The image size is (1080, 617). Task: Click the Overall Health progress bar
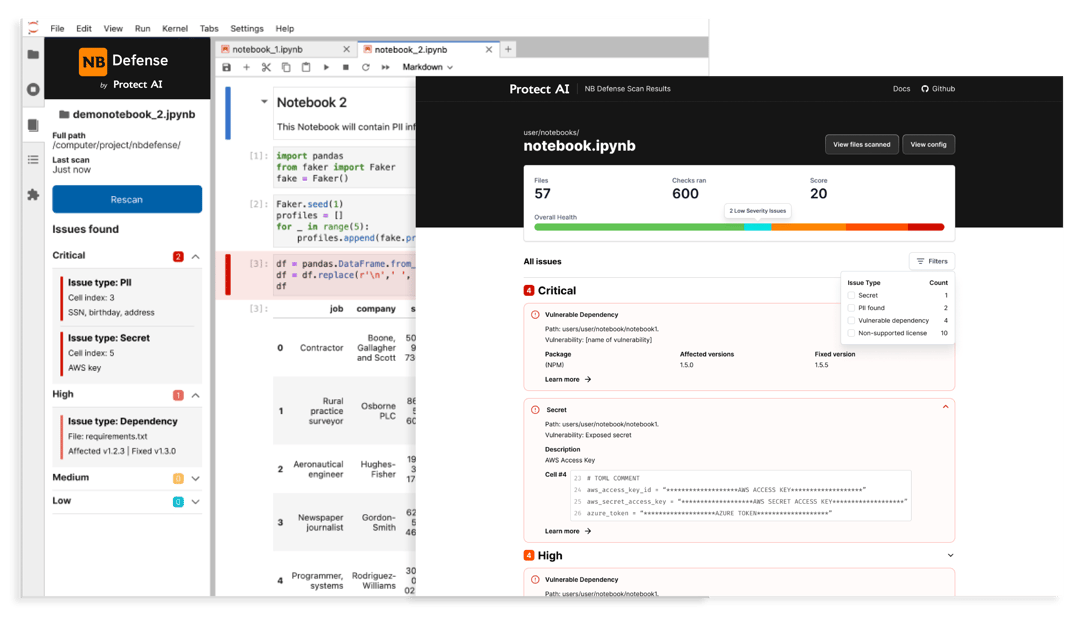point(739,227)
